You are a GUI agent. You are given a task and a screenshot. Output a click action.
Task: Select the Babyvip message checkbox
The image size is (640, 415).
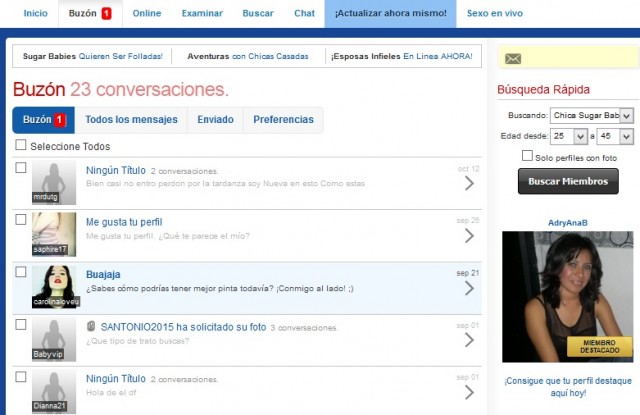click(21, 324)
